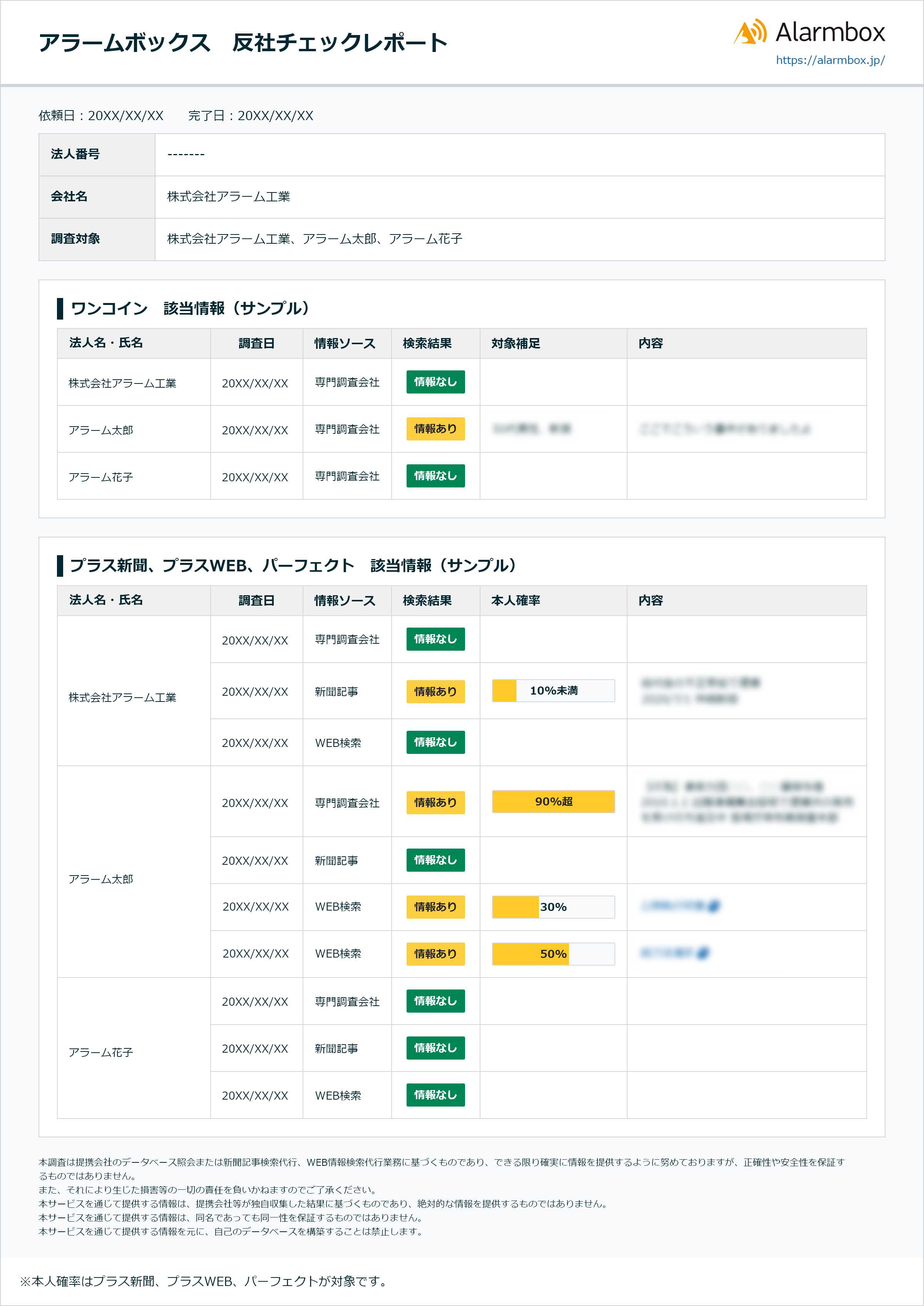
Task: Click the blurred link in 30% WEB検索 row
Action: tap(673, 906)
